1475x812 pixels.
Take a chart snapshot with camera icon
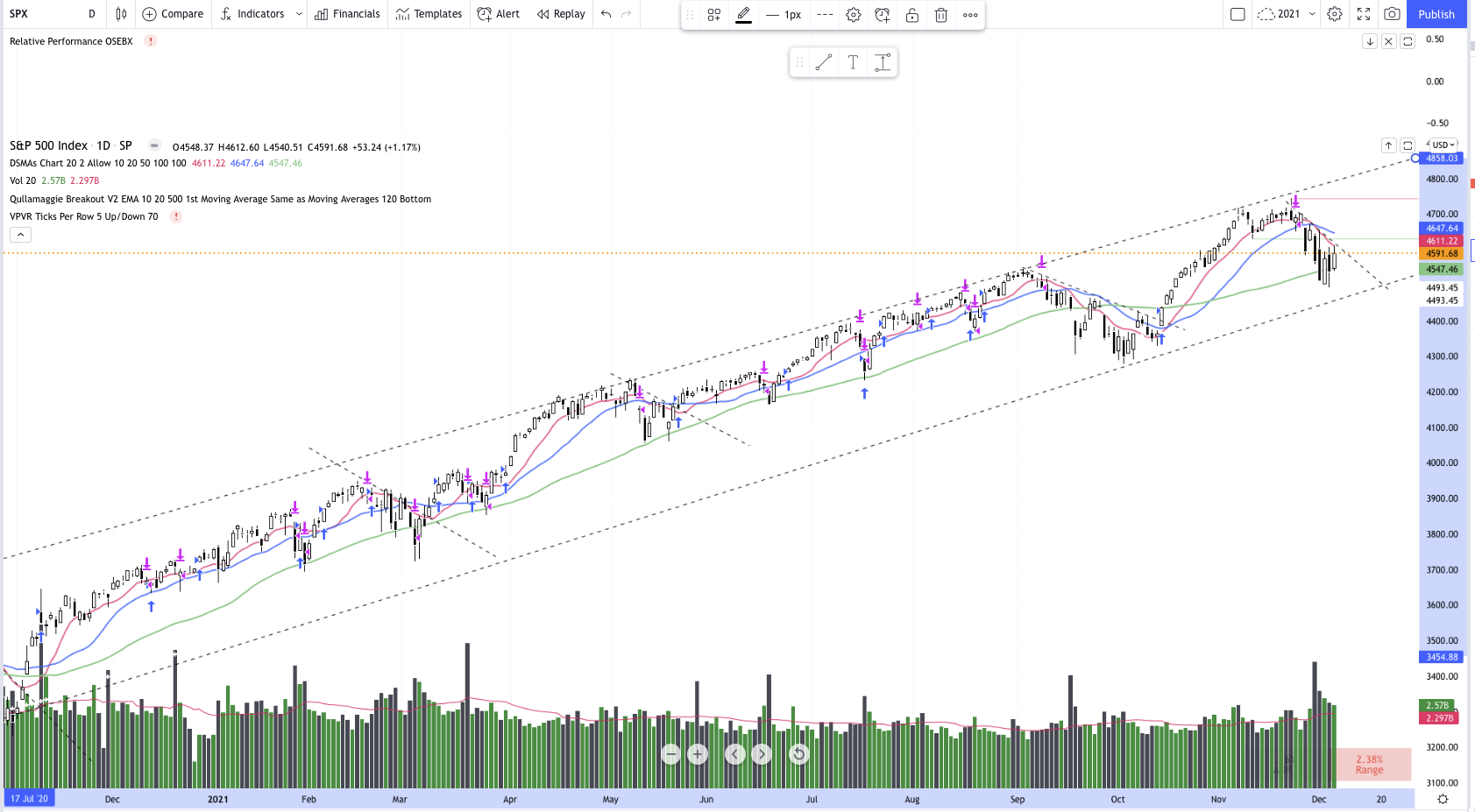tap(1392, 14)
